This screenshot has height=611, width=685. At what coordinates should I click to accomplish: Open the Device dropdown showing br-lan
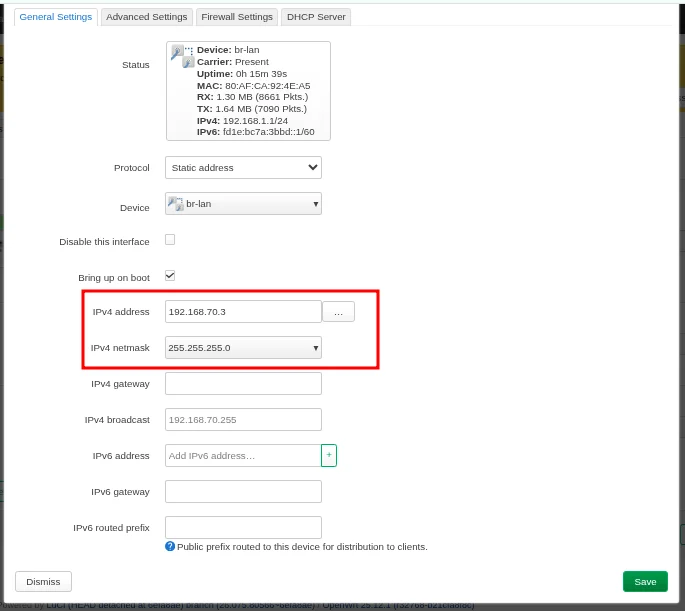point(243,204)
